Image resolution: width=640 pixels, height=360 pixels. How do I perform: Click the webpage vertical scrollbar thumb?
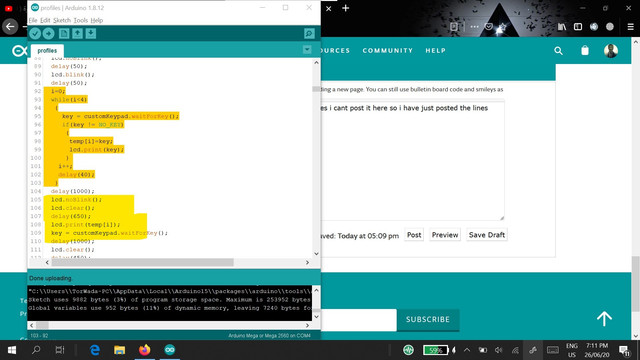[x=636, y=284]
